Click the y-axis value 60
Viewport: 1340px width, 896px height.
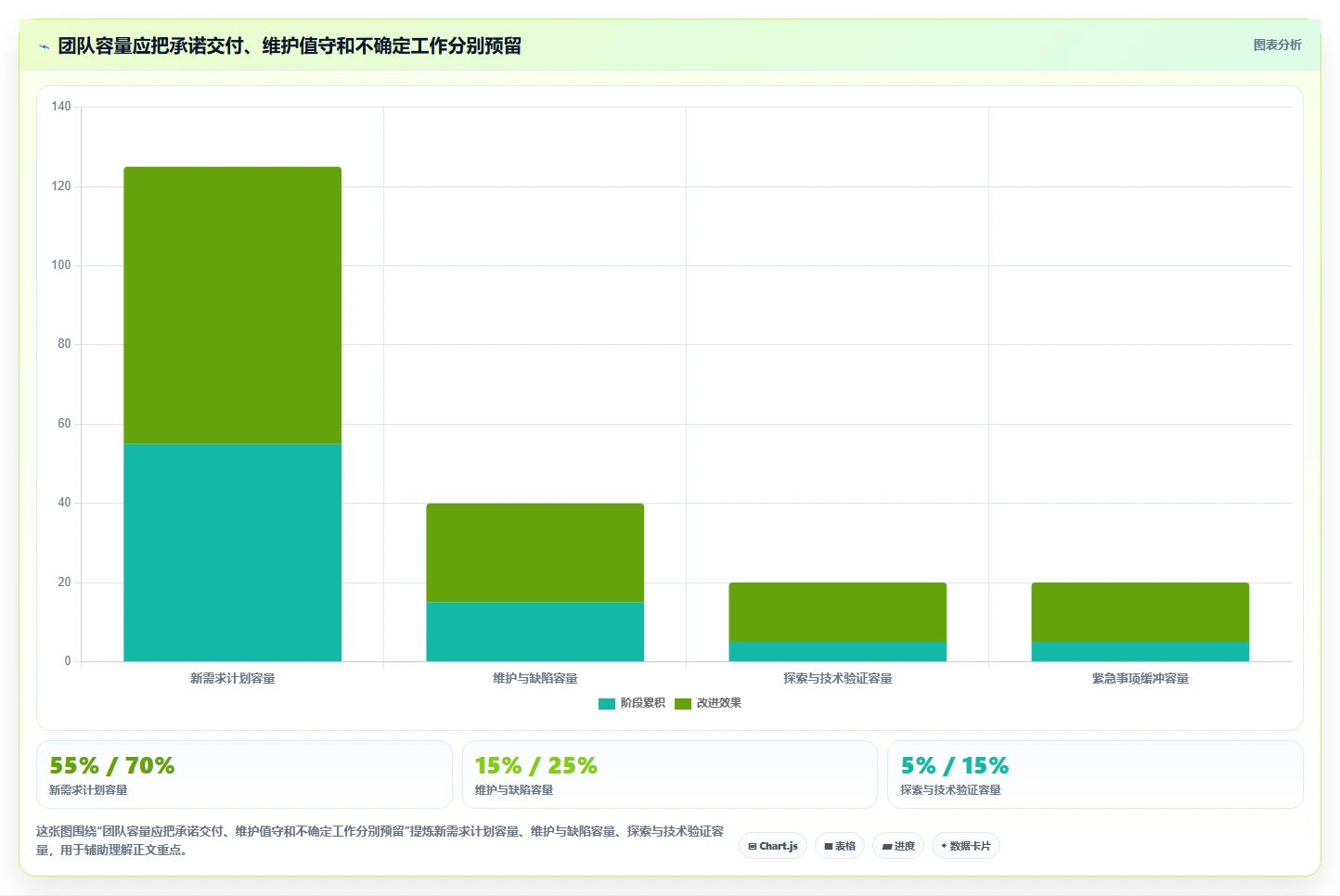click(64, 424)
